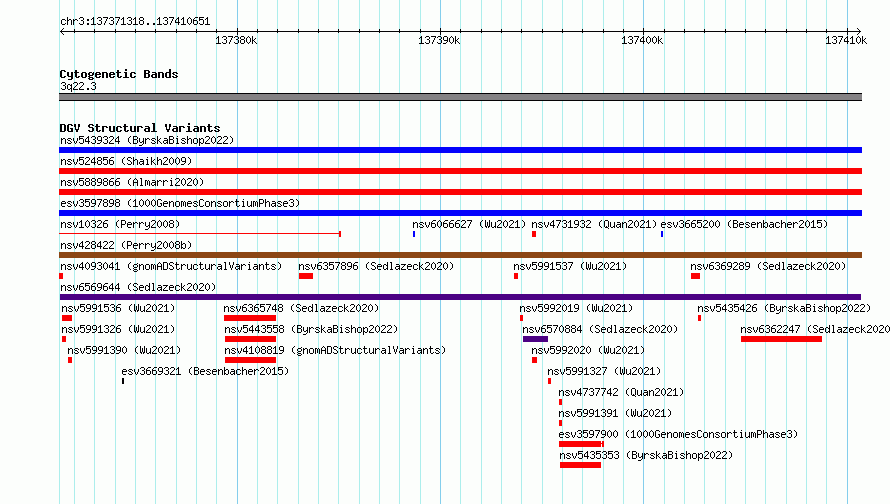Viewport: 890px width, 504px height.
Task: Select the blue nsv5439324 variant bar
Action: point(460,150)
